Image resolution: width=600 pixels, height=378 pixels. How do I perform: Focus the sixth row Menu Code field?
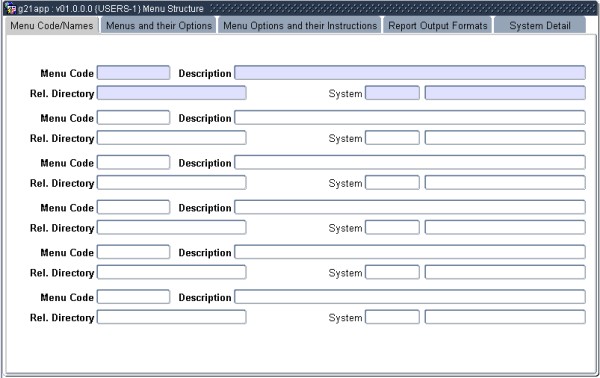click(x=134, y=297)
